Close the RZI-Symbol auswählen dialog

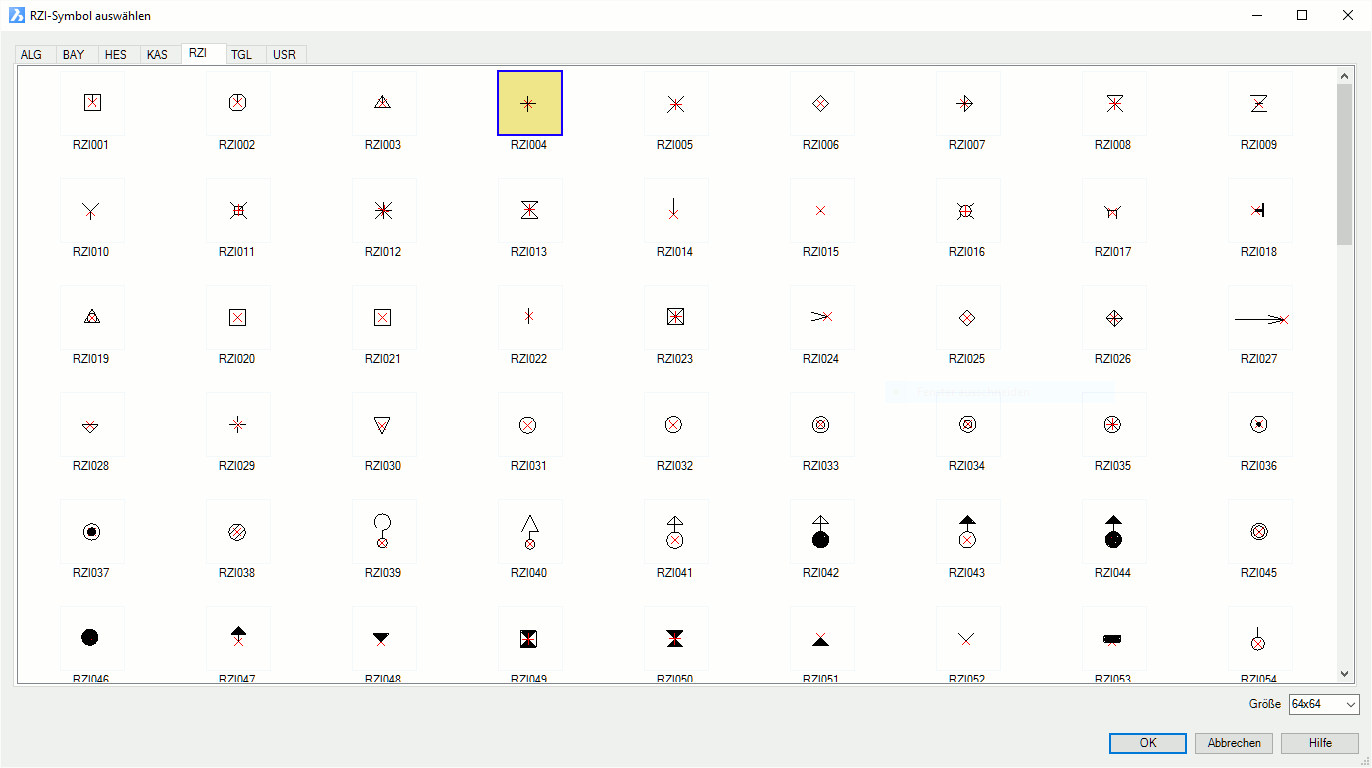[x=1348, y=15]
